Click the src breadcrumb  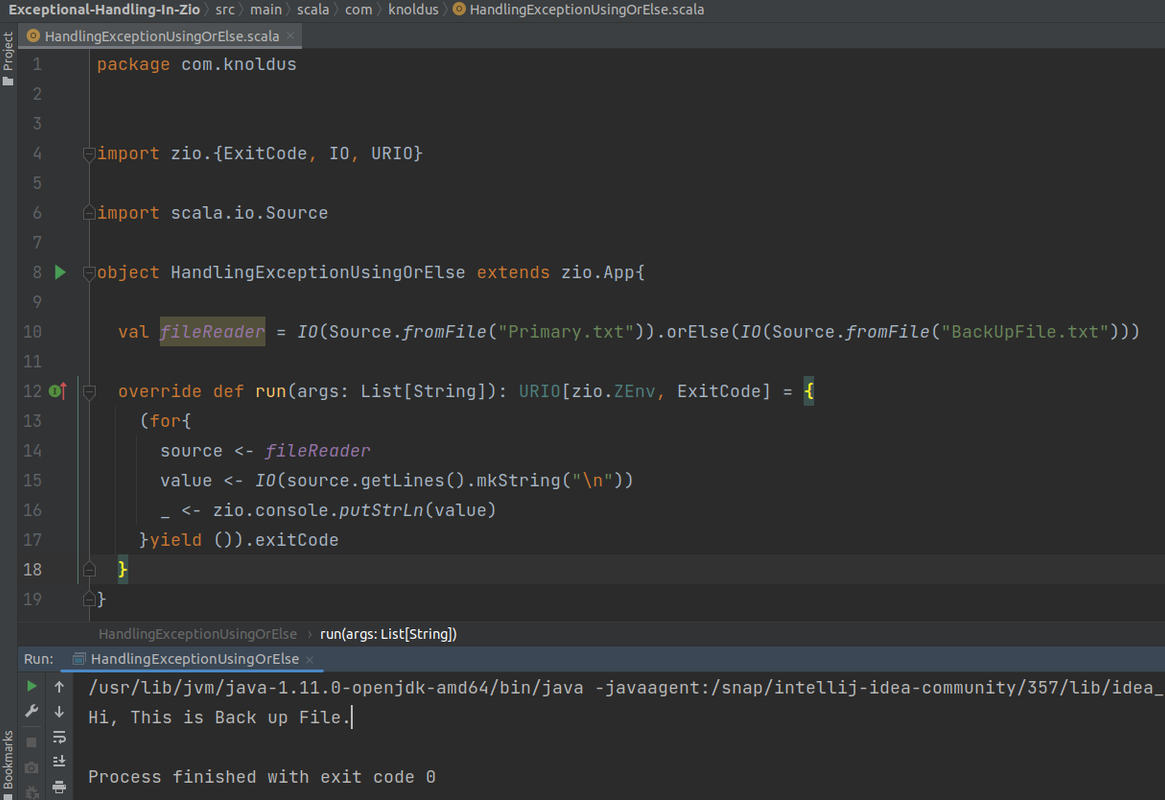(x=224, y=10)
